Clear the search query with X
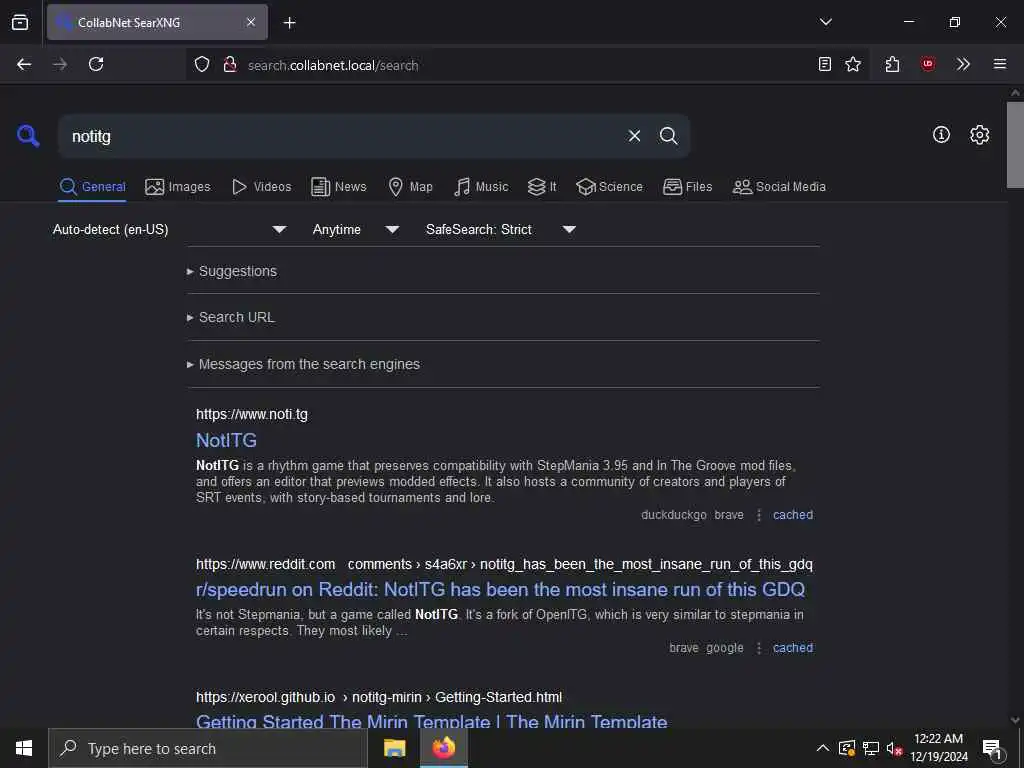Viewport: 1024px width, 768px height. point(634,136)
